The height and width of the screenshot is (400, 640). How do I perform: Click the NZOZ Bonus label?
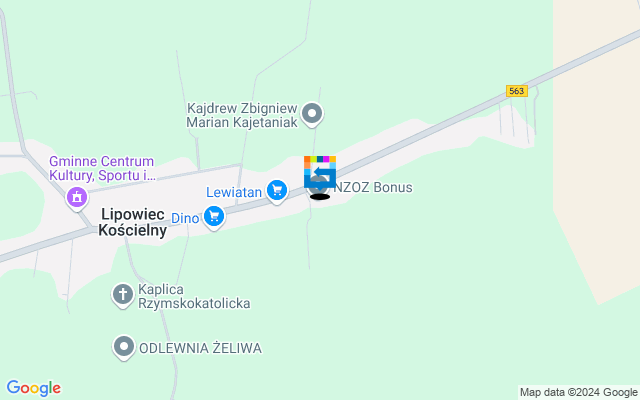point(373,187)
